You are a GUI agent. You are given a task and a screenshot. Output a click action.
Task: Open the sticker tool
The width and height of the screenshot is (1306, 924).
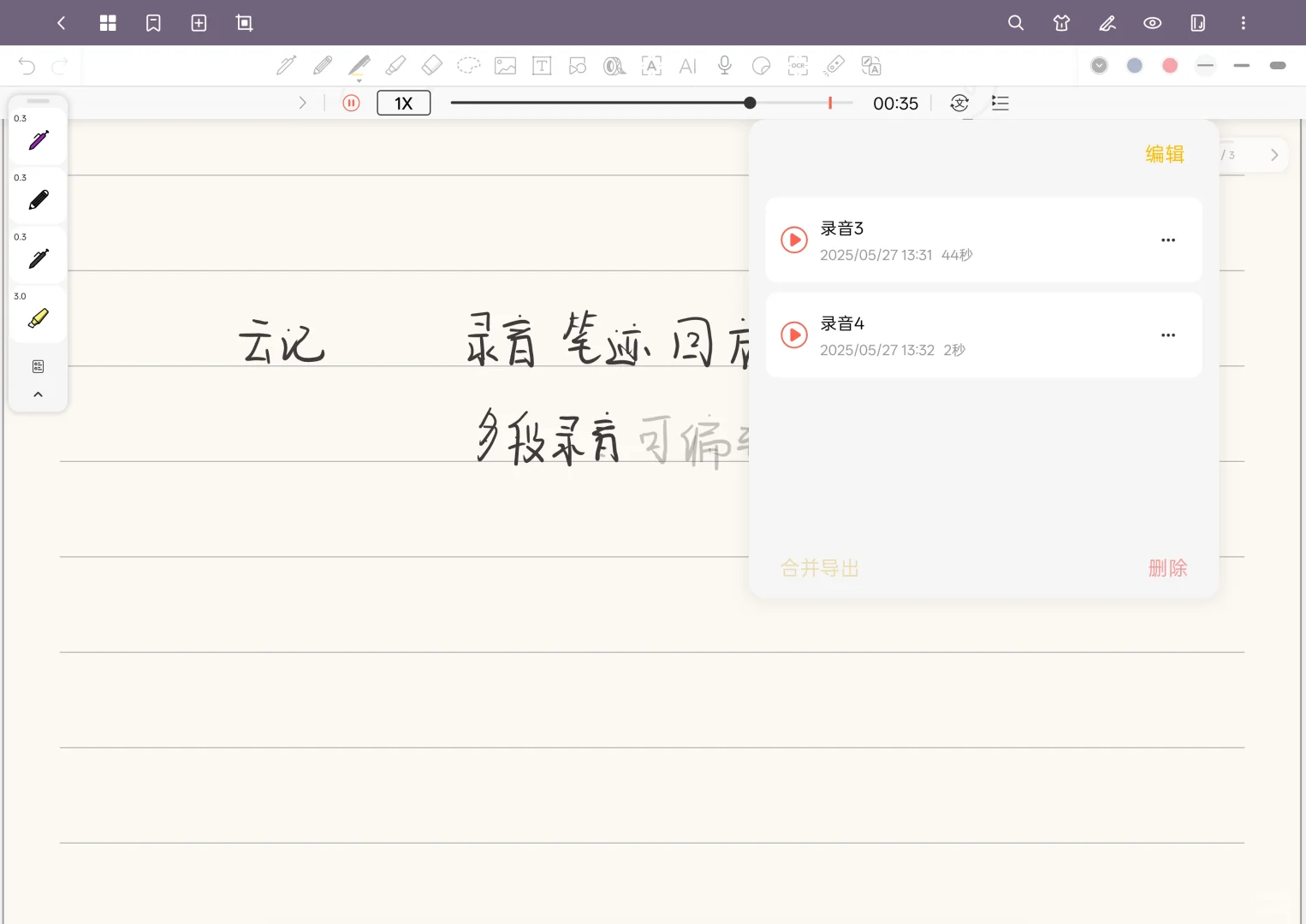(x=761, y=66)
